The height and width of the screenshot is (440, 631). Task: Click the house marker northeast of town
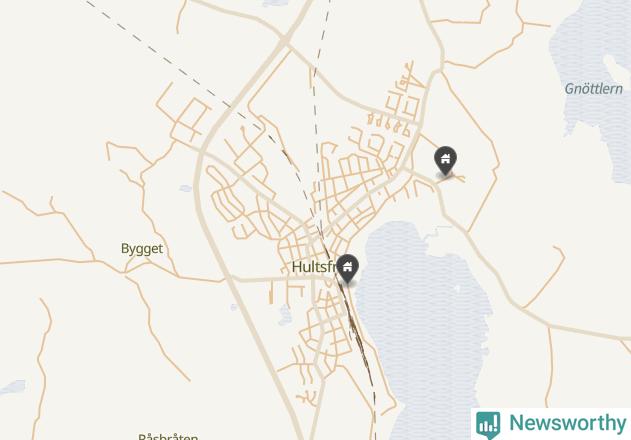[445, 160]
